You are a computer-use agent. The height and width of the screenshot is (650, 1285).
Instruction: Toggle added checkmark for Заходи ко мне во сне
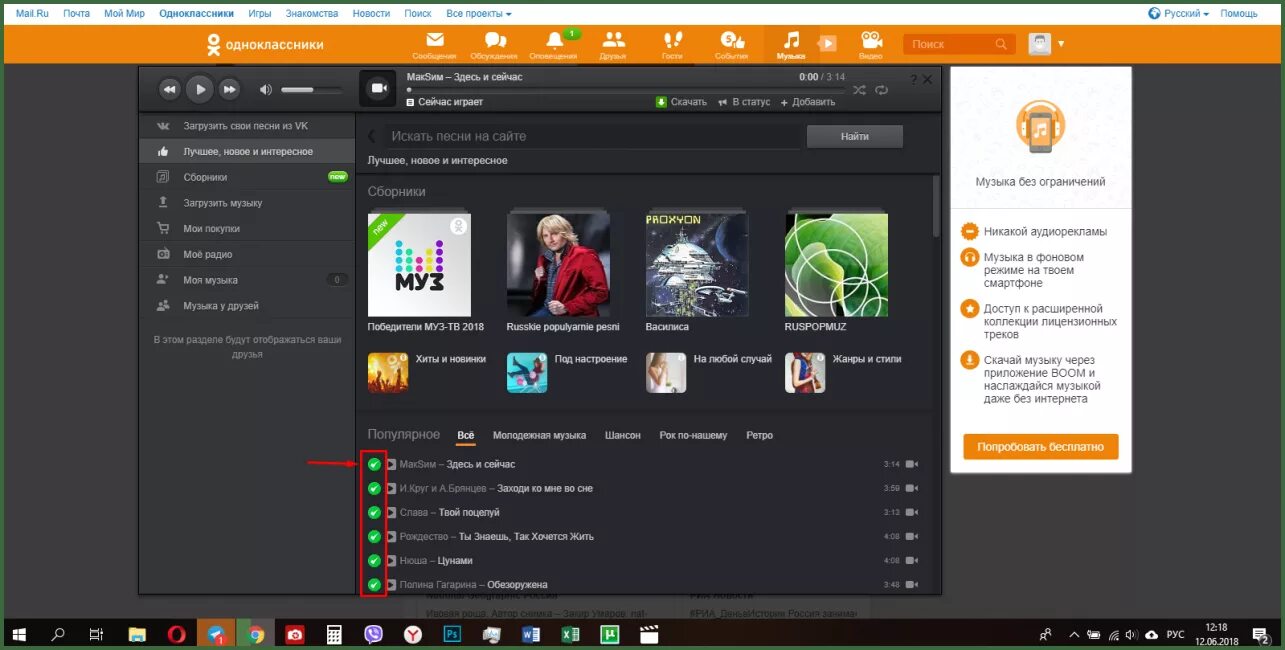pyautogui.click(x=374, y=488)
